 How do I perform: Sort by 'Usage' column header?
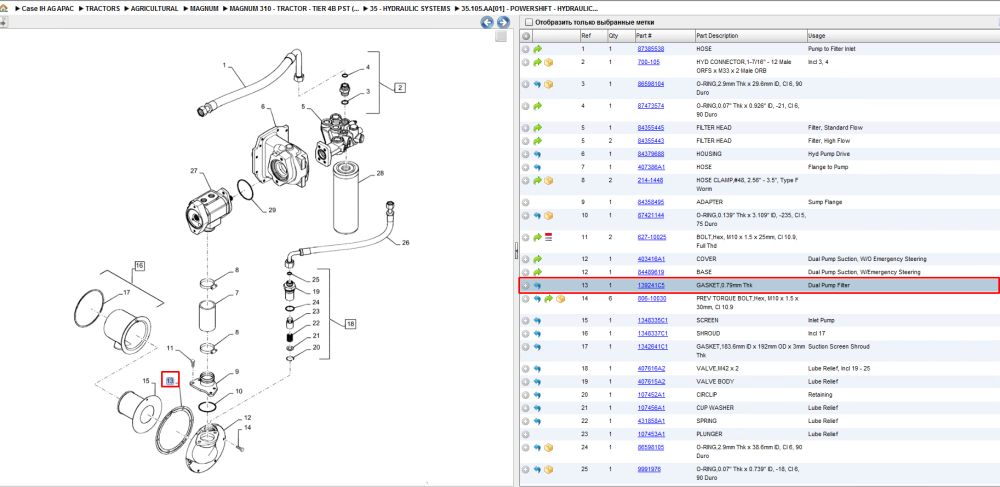click(816, 36)
